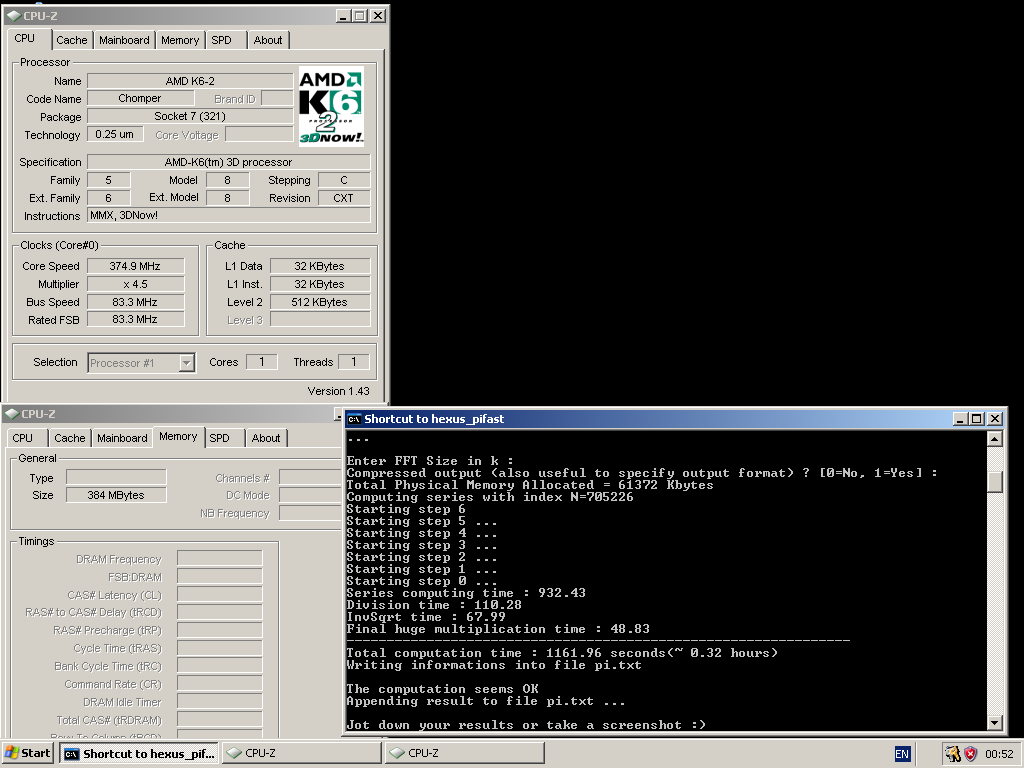Open About tab in top CPU-Z window
The image size is (1024, 768).
pyautogui.click(x=268, y=40)
